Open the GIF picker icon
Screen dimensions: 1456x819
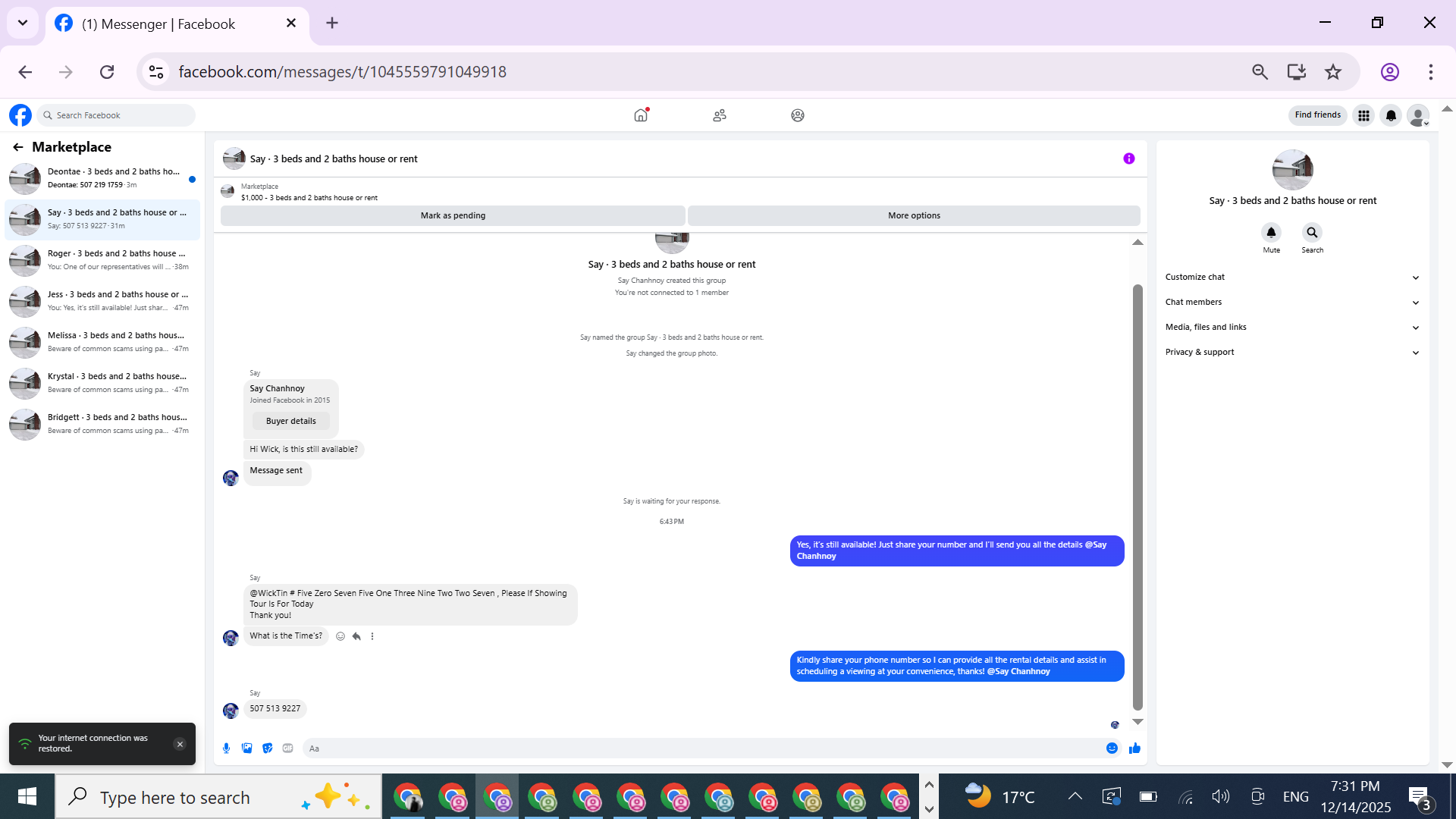287,748
